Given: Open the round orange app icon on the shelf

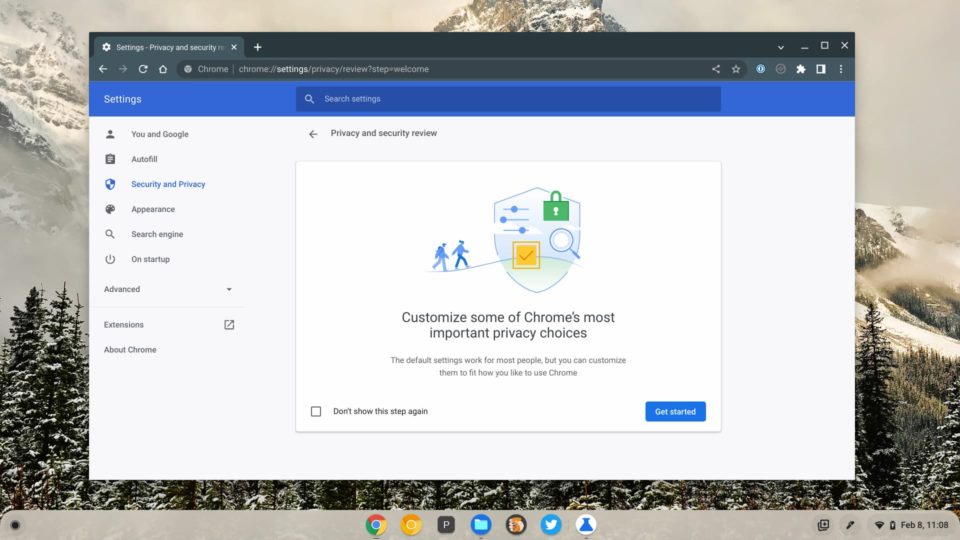Looking at the screenshot, I should 516,525.
